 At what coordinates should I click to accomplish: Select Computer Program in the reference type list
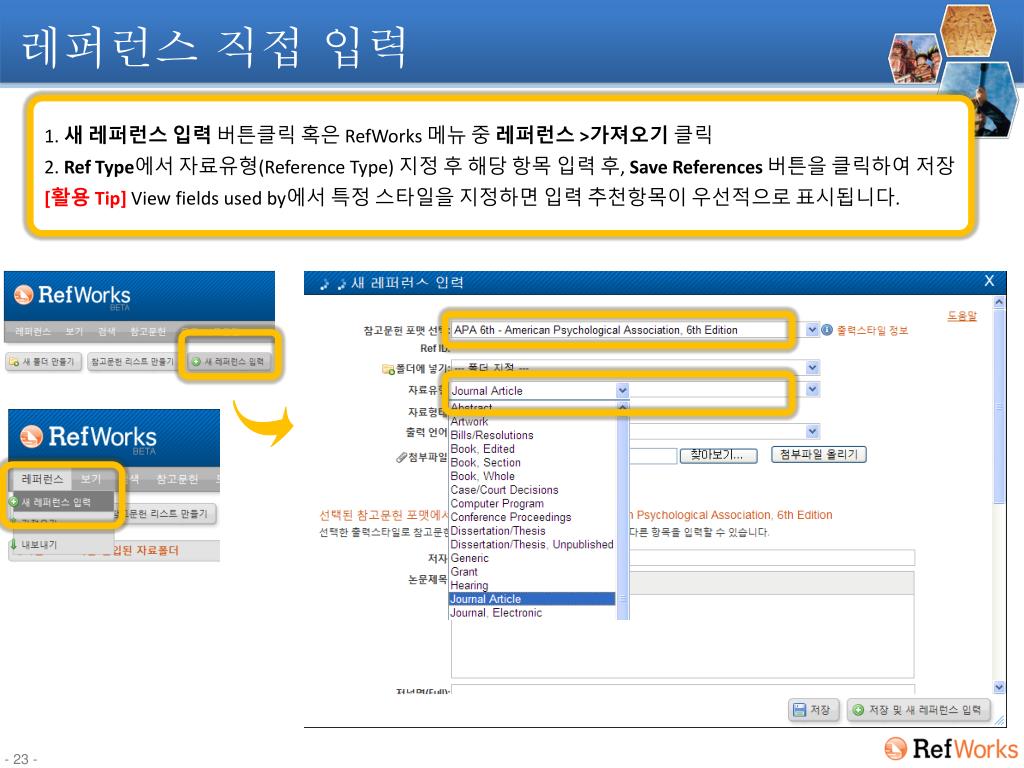[x=532, y=504]
